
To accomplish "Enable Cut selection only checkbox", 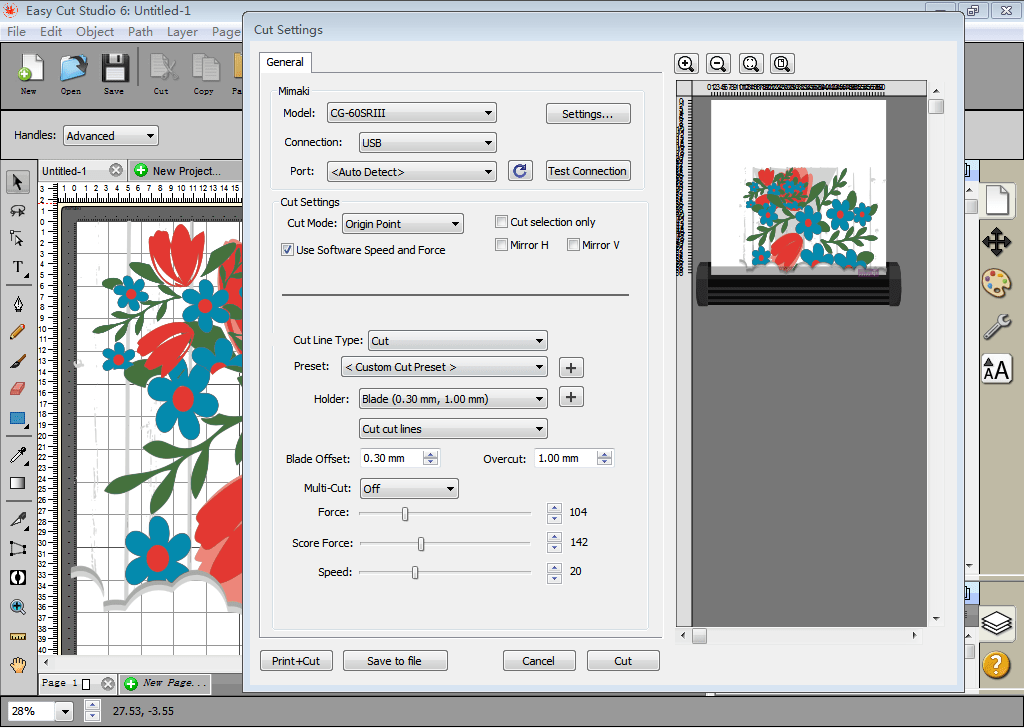I will [x=502, y=222].
